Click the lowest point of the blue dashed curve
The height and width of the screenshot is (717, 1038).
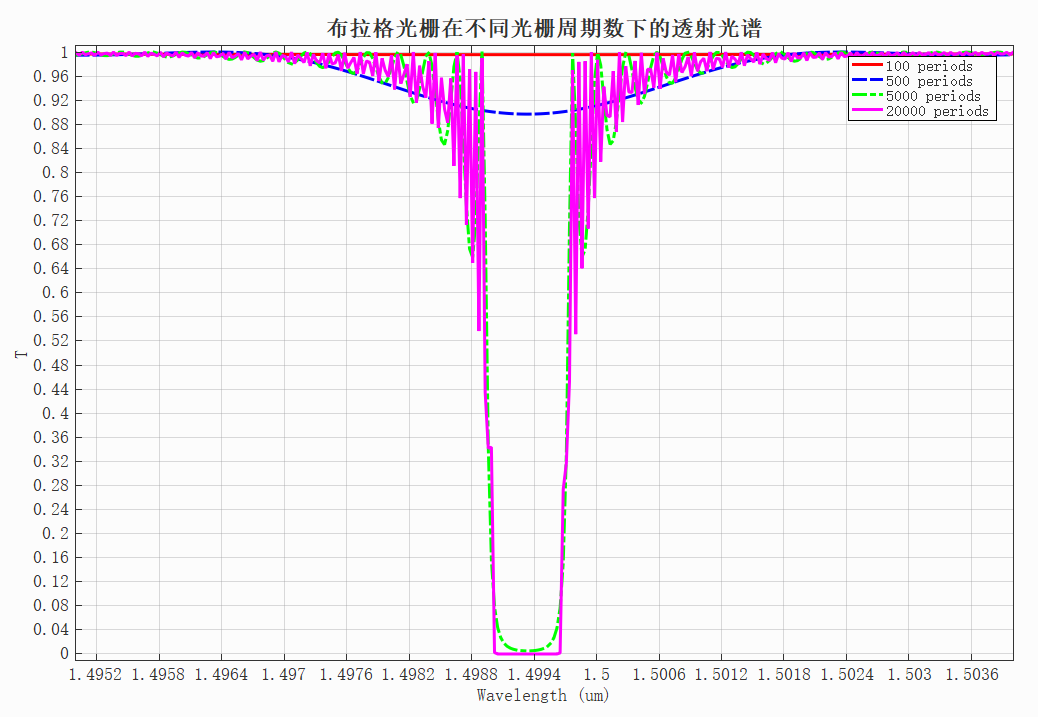(x=529, y=114)
